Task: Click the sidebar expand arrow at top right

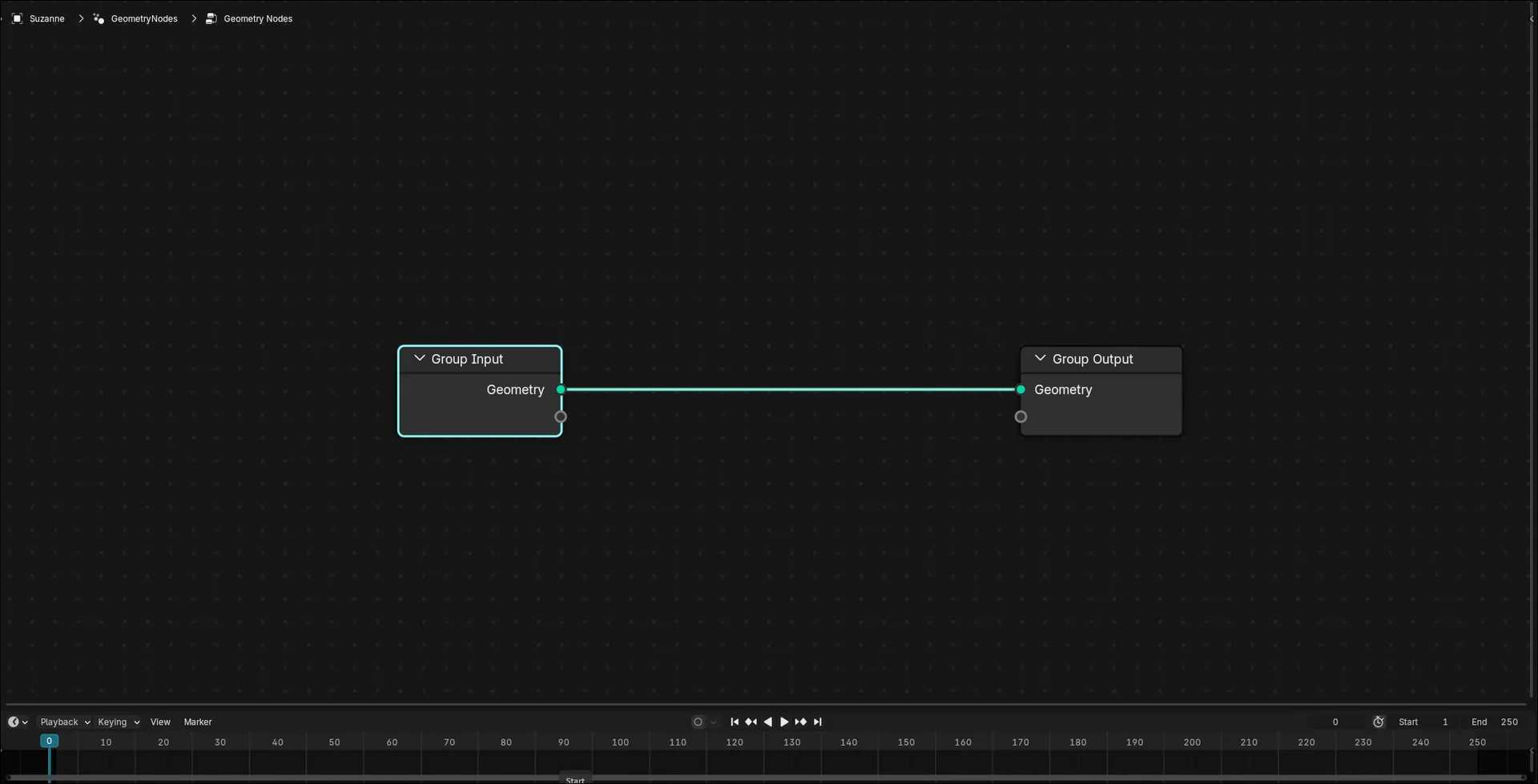Action: [x=1531, y=18]
